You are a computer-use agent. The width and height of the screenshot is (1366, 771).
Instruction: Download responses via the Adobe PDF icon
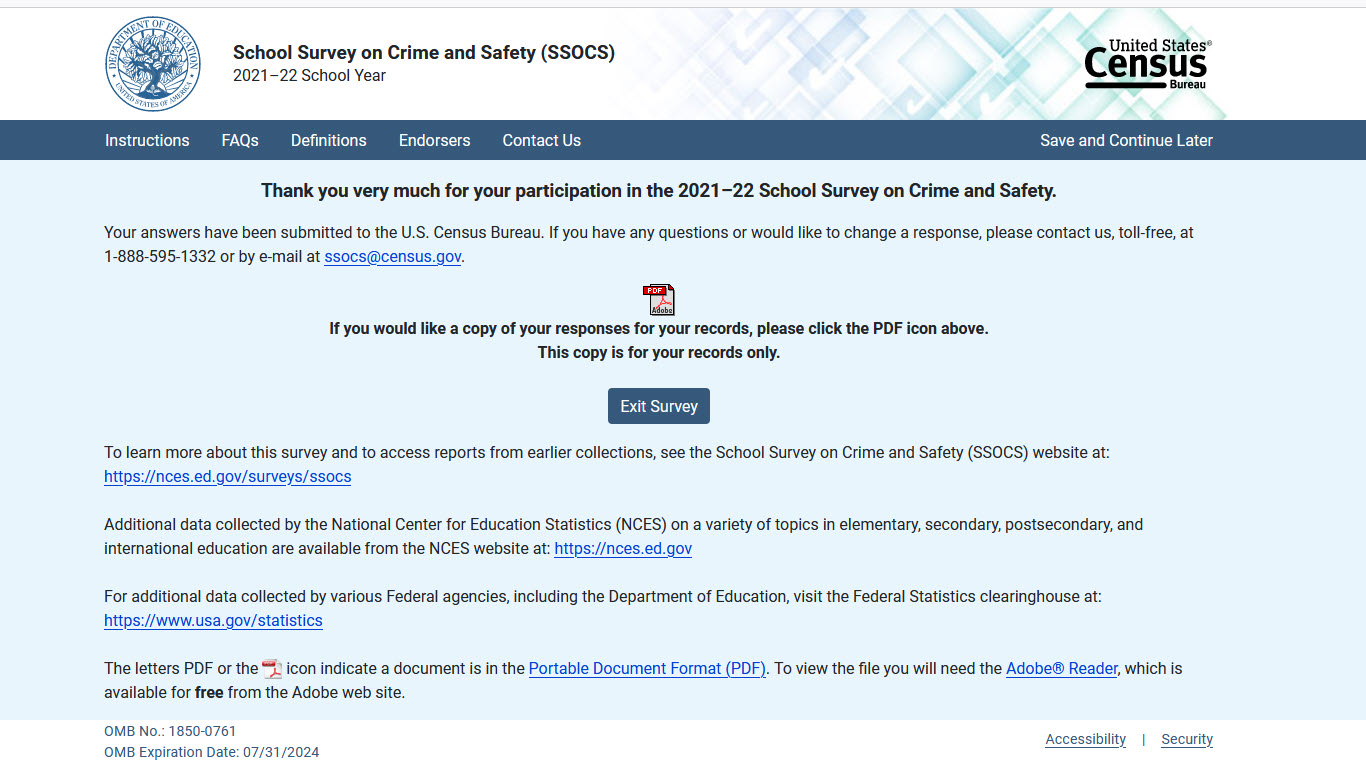(x=659, y=299)
